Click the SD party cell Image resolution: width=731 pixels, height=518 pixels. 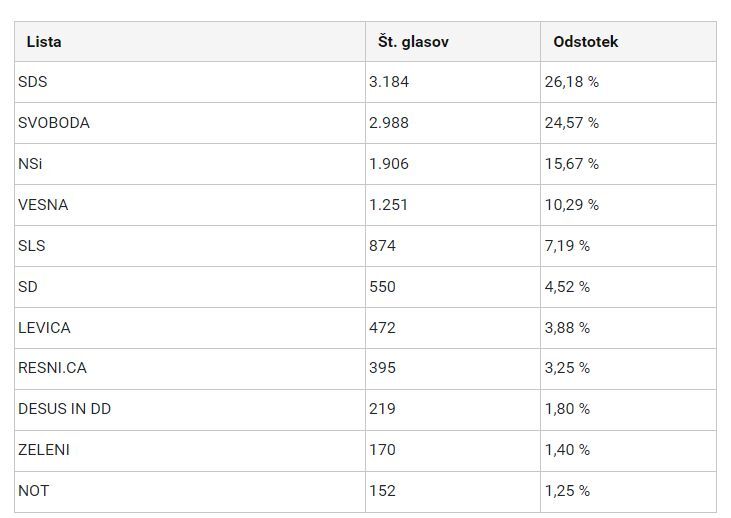click(x=28, y=287)
